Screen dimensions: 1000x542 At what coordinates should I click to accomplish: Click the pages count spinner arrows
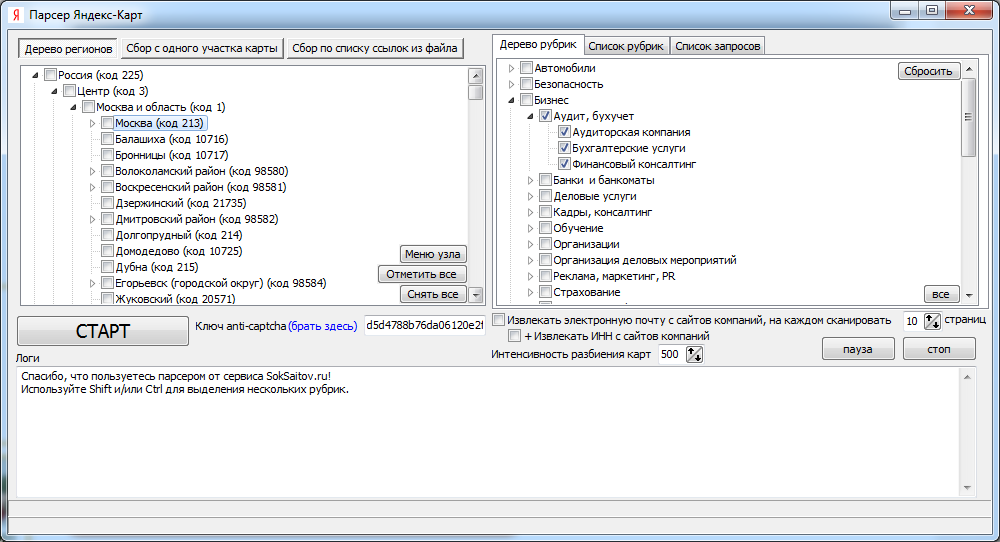click(x=932, y=321)
